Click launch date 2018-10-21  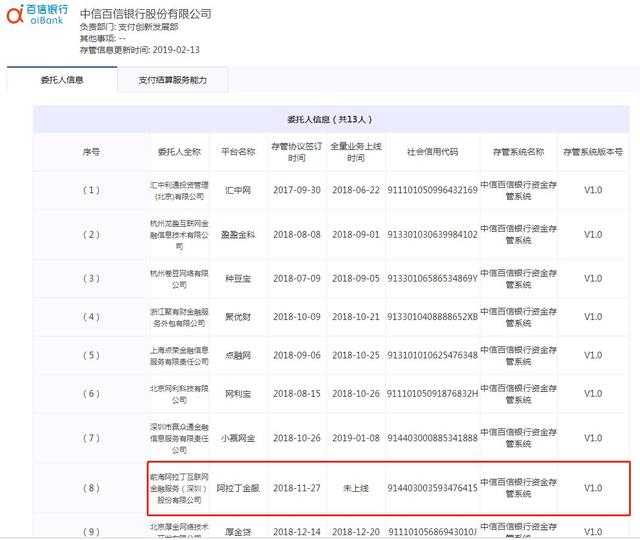coord(356,317)
